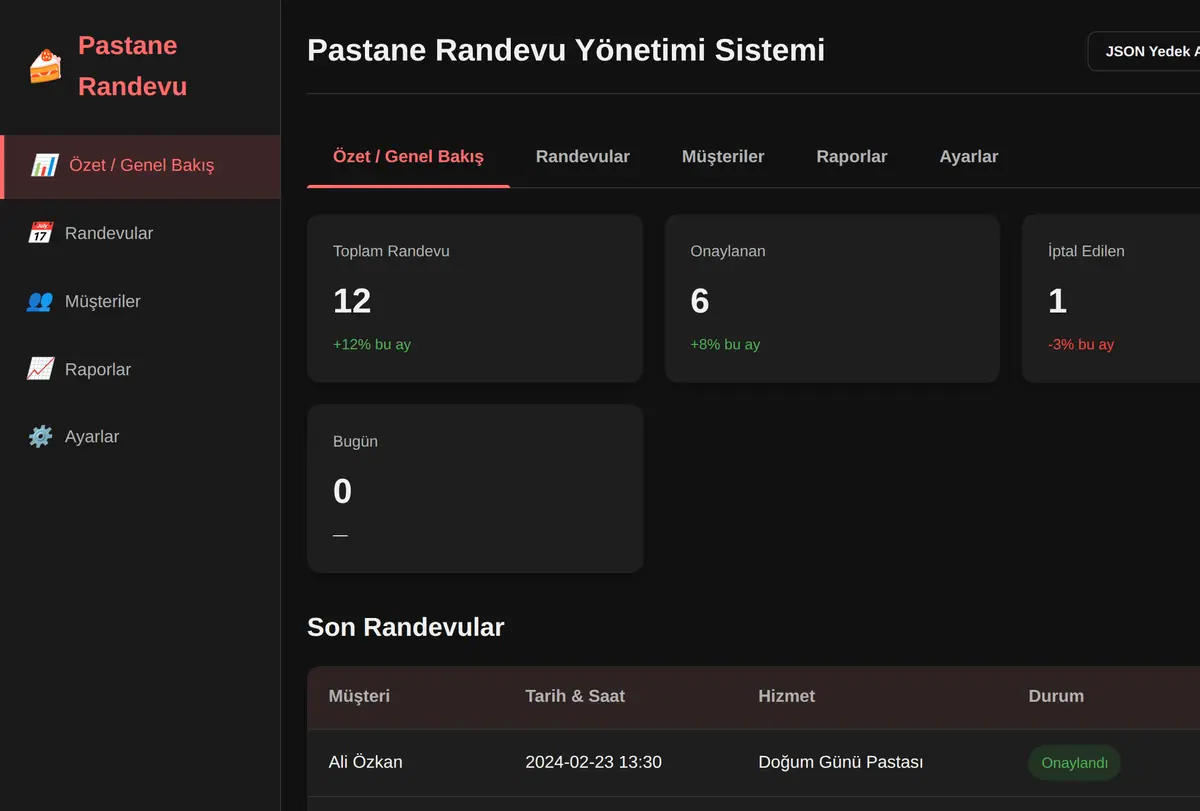The width and height of the screenshot is (1200, 811).
Task: Click the JSON Yedek button
Action: tap(1144, 51)
